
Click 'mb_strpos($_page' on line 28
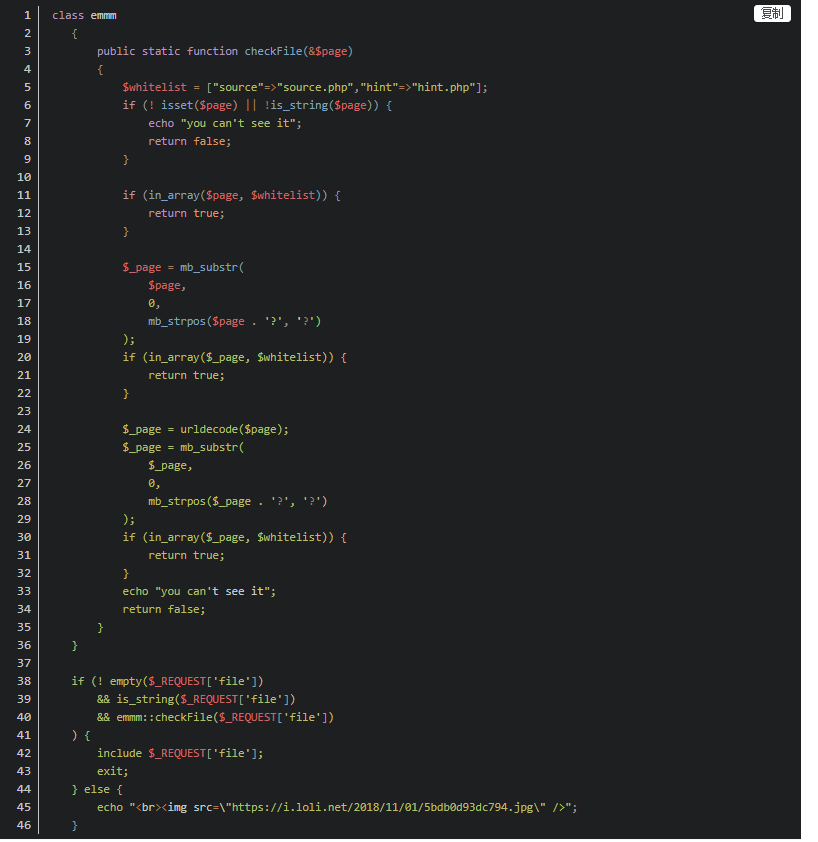point(199,502)
